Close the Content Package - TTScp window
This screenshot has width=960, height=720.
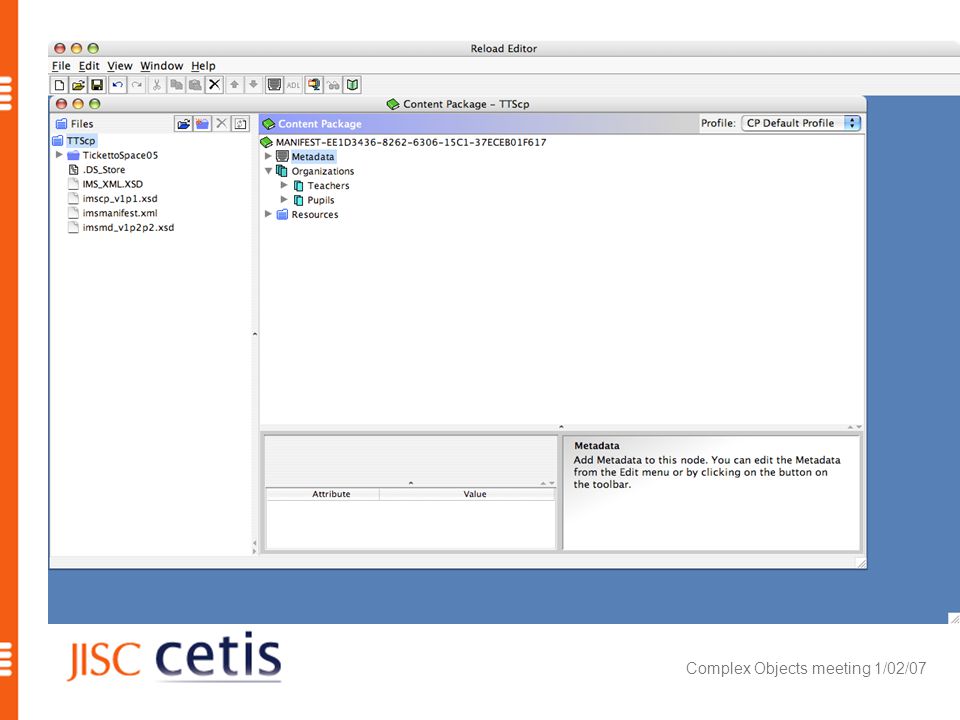coord(61,104)
